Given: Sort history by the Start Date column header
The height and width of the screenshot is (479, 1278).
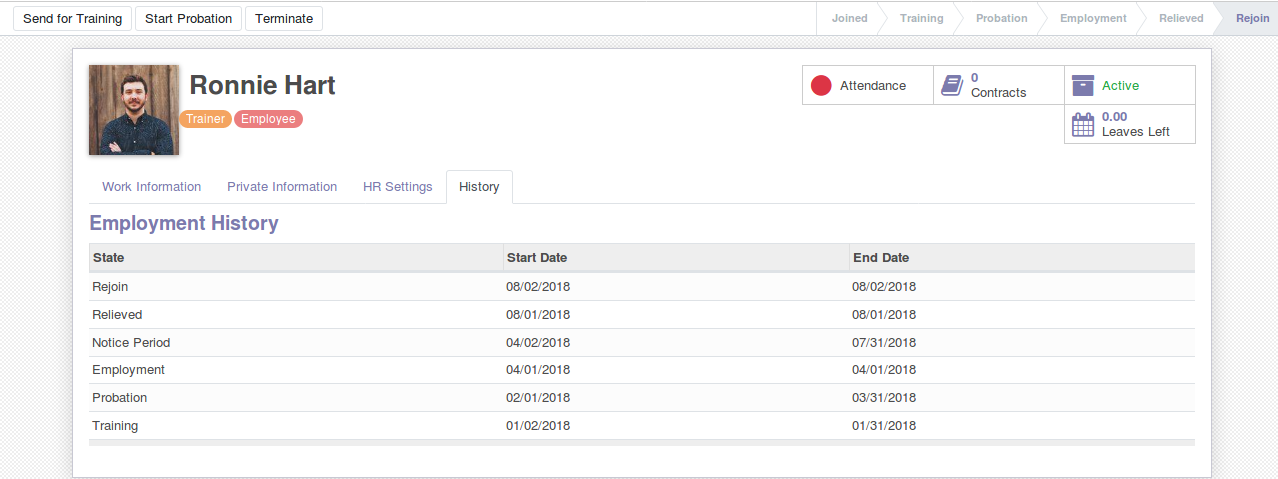Looking at the screenshot, I should [676, 258].
